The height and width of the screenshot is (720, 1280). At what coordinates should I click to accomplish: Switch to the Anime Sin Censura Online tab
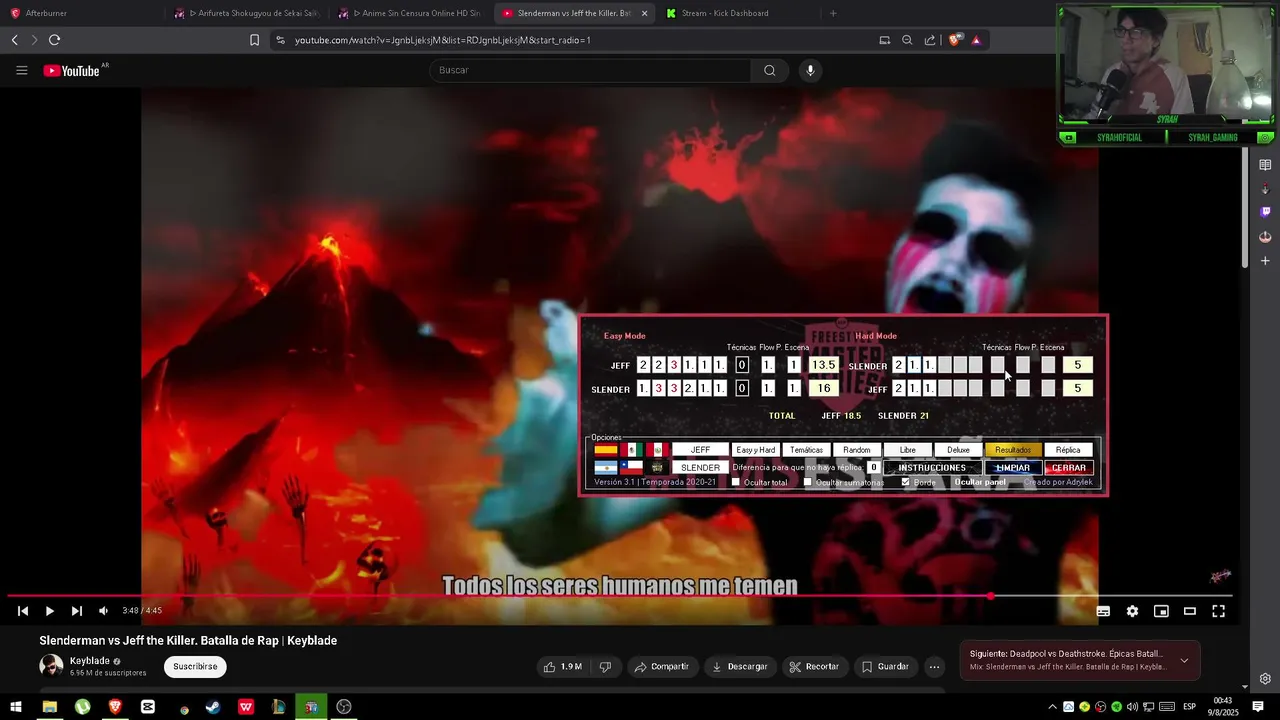click(410, 13)
